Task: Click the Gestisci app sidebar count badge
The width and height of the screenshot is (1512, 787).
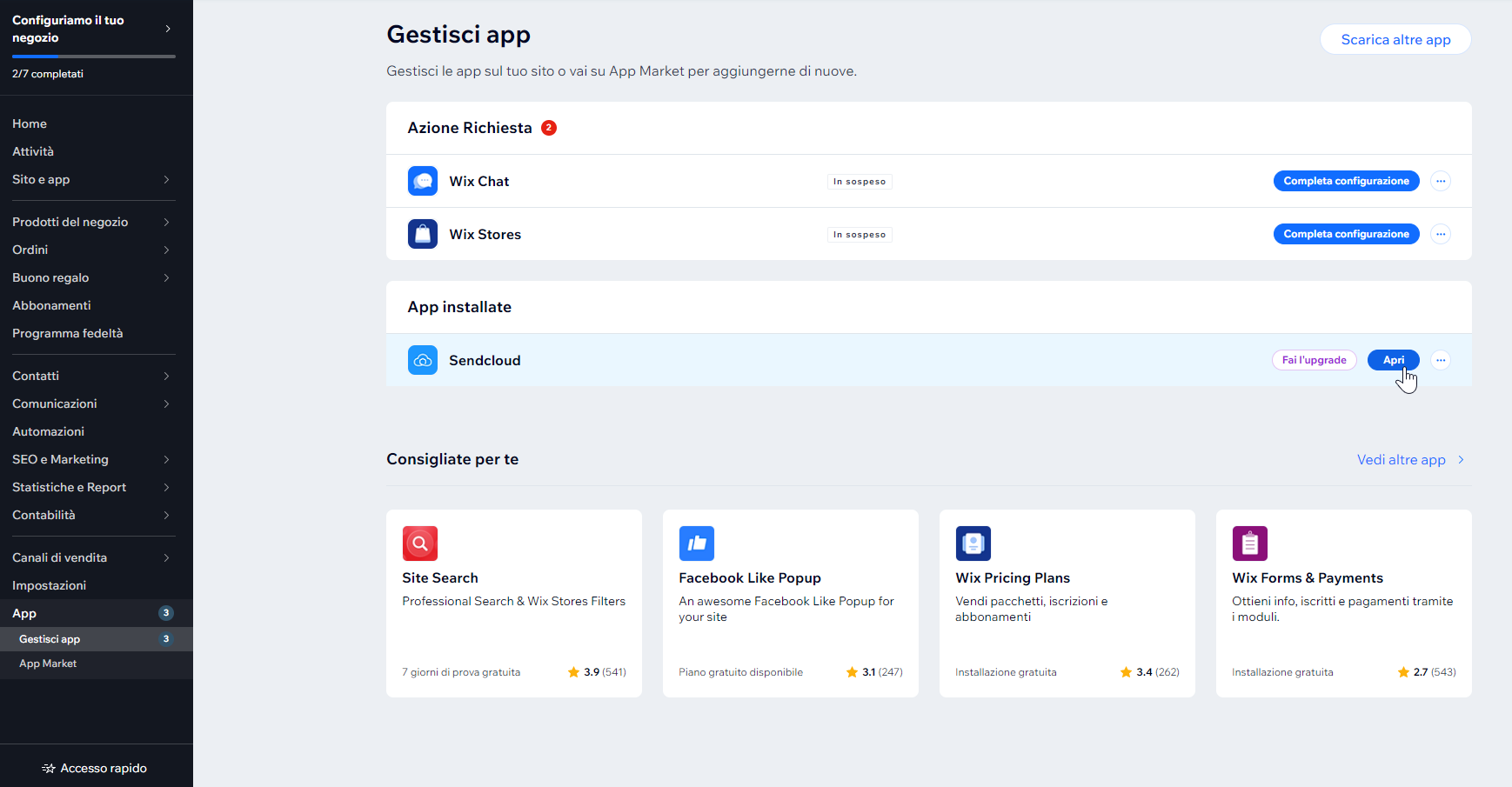Action: pos(166,639)
